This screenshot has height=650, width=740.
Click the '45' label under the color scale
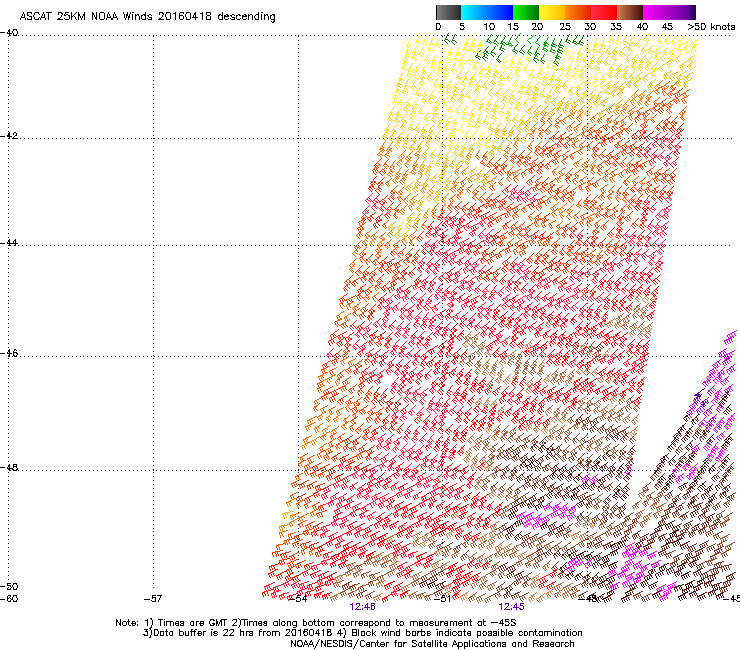click(667, 27)
